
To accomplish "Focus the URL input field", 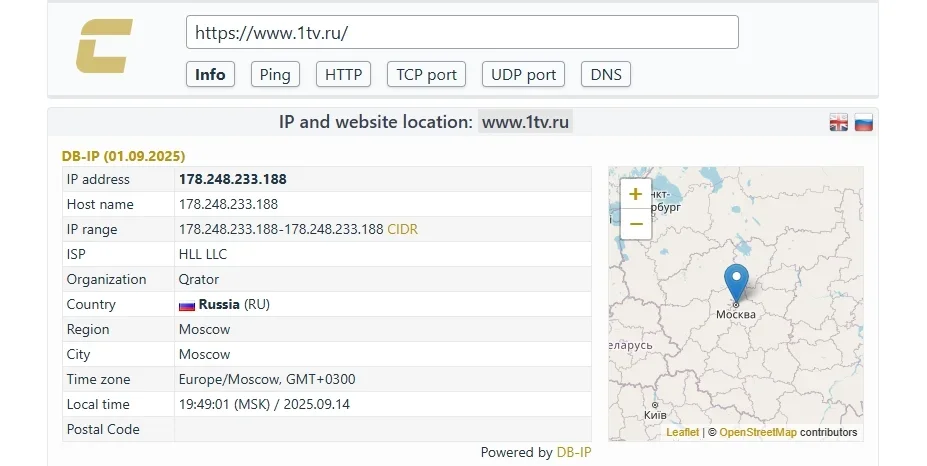I will [x=462, y=33].
